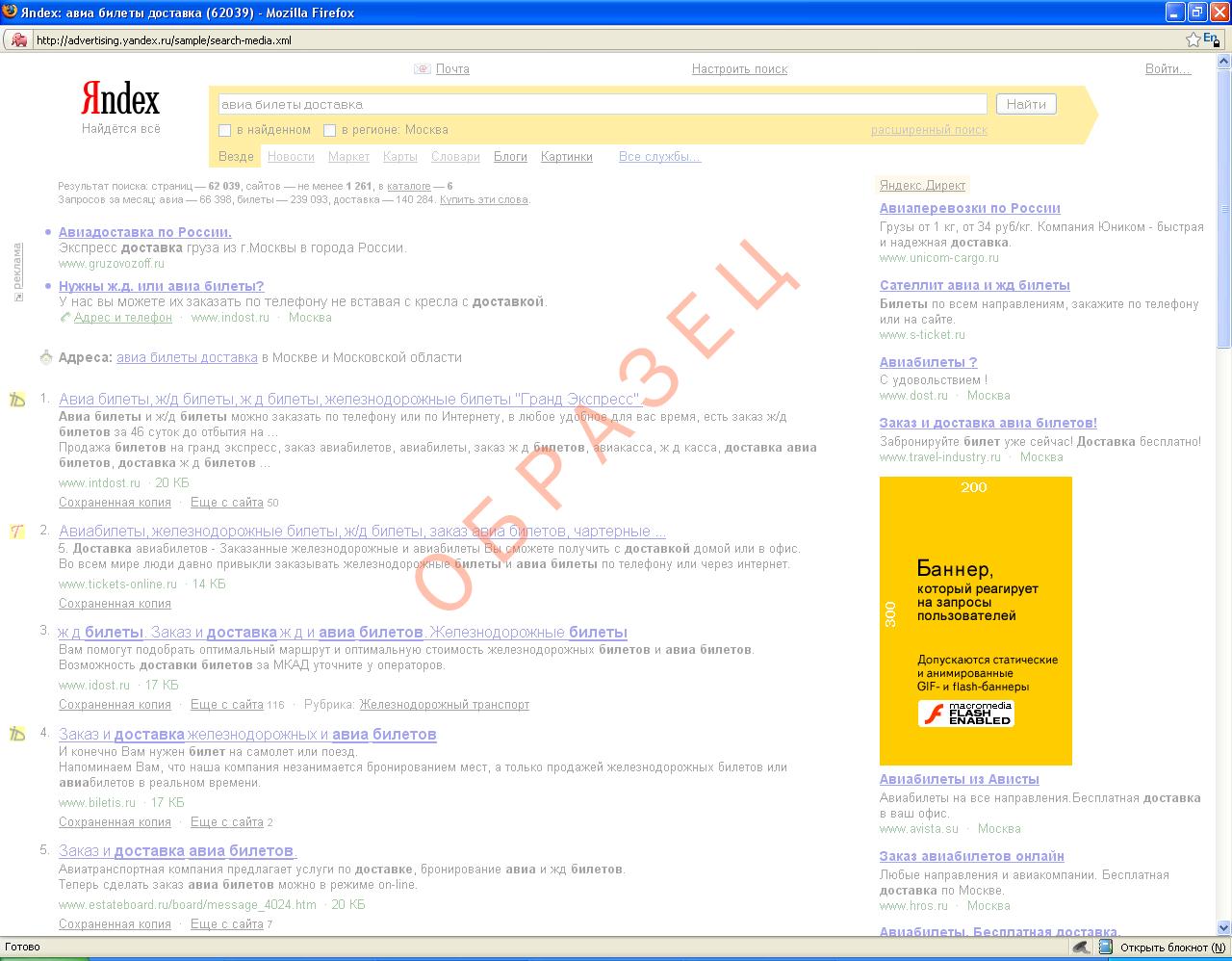Viewport: 1232px width, 961px height.
Task: Open the 'Авиабилеты ?' Direct ad
Action: (929, 362)
